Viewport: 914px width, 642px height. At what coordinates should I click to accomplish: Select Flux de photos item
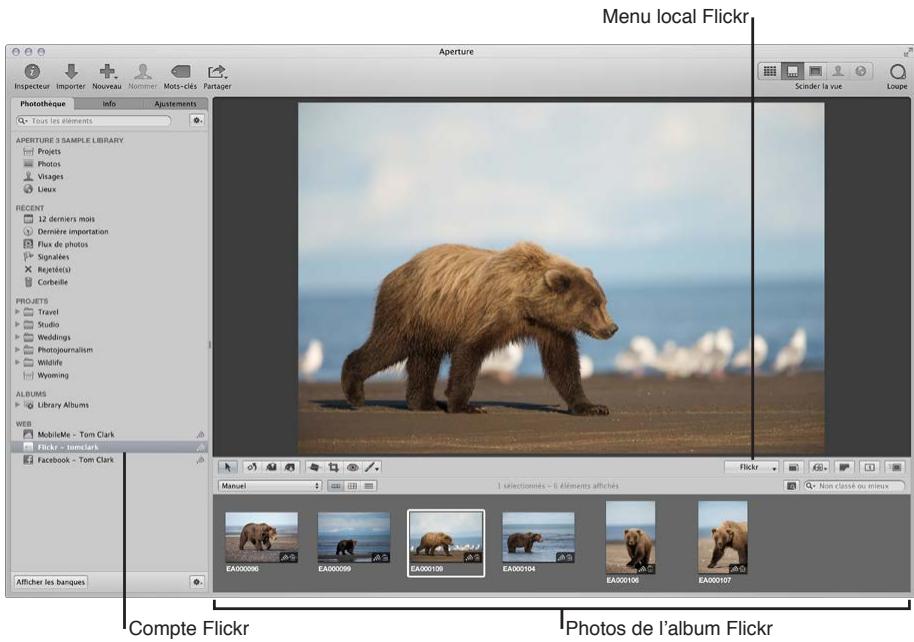tap(110, 244)
